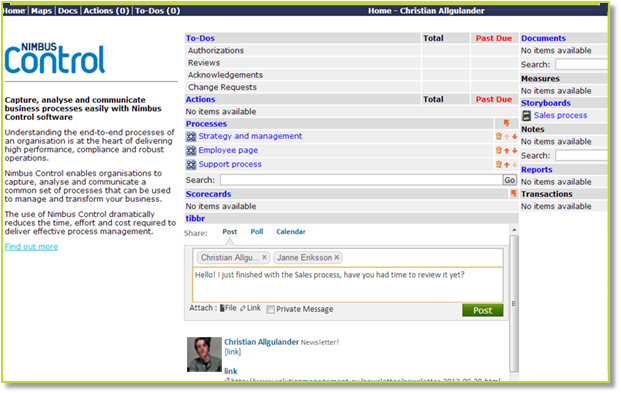
Task: Click the trash icon for Strategy and management
Action: click(x=499, y=136)
